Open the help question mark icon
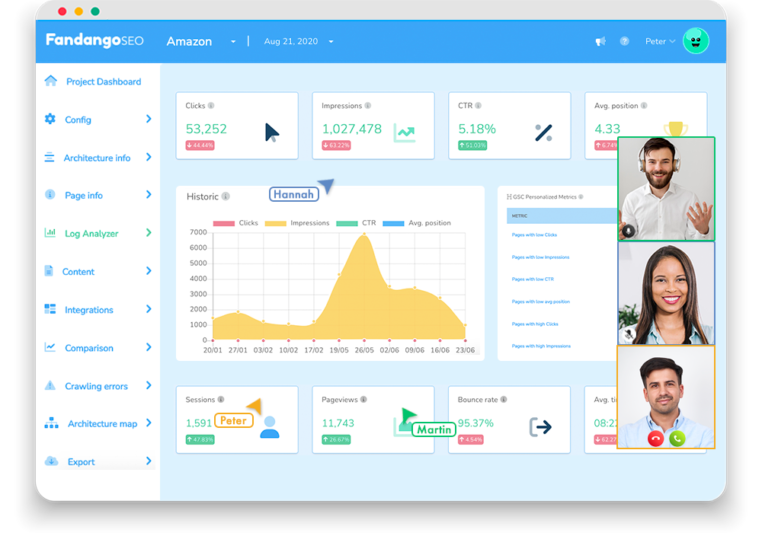The width and height of the screenshot is (762, 533). pos(624,42)
